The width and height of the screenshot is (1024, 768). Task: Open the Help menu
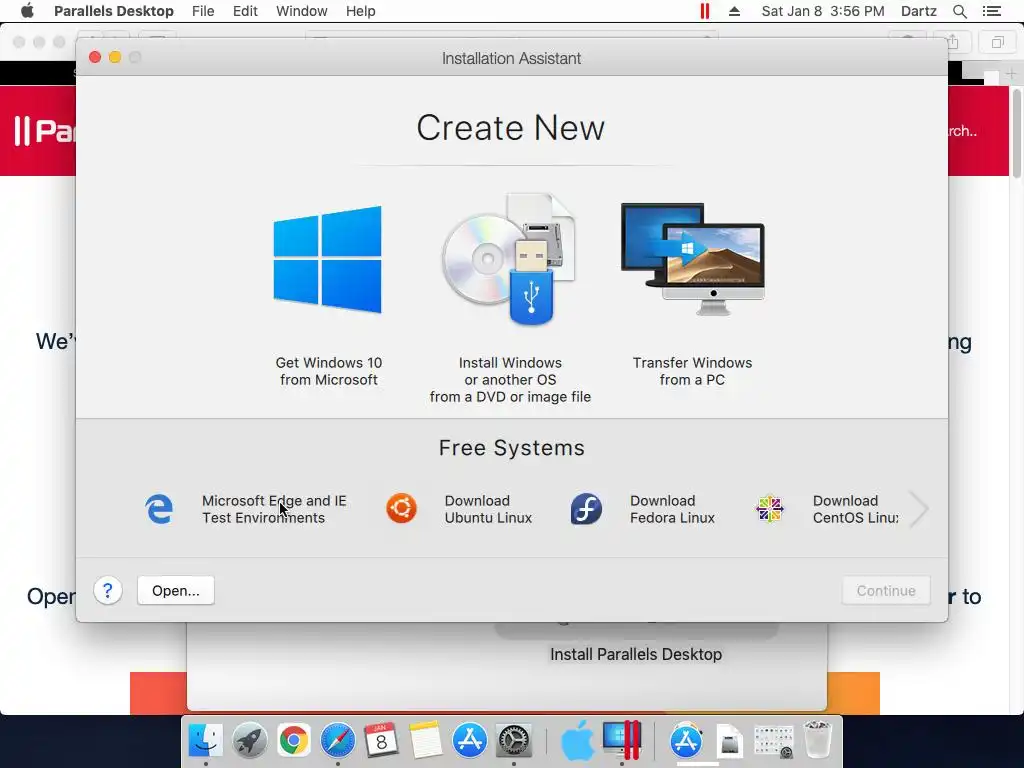pos(360,11)
